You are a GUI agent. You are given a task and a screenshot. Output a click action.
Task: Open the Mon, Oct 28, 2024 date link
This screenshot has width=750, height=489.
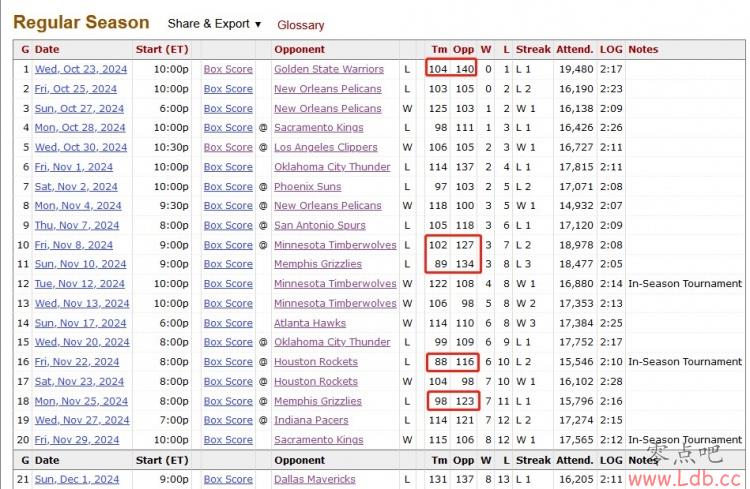pyautogui.click(x=80, y=128)
